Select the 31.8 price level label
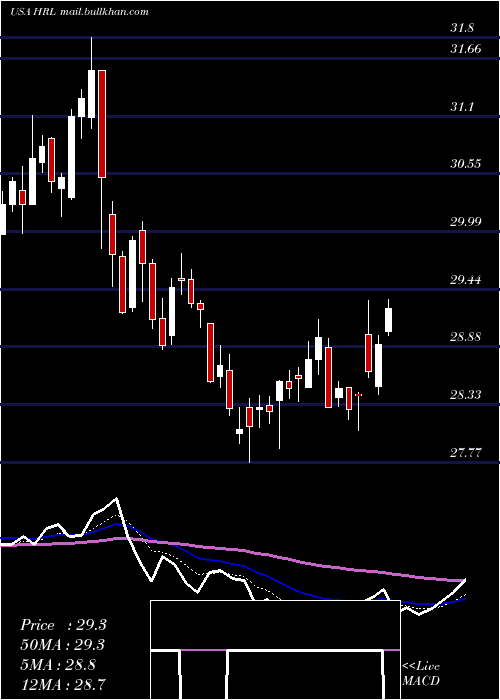Image resolution: width=500 pixels, height=700 pixels. 462,28
